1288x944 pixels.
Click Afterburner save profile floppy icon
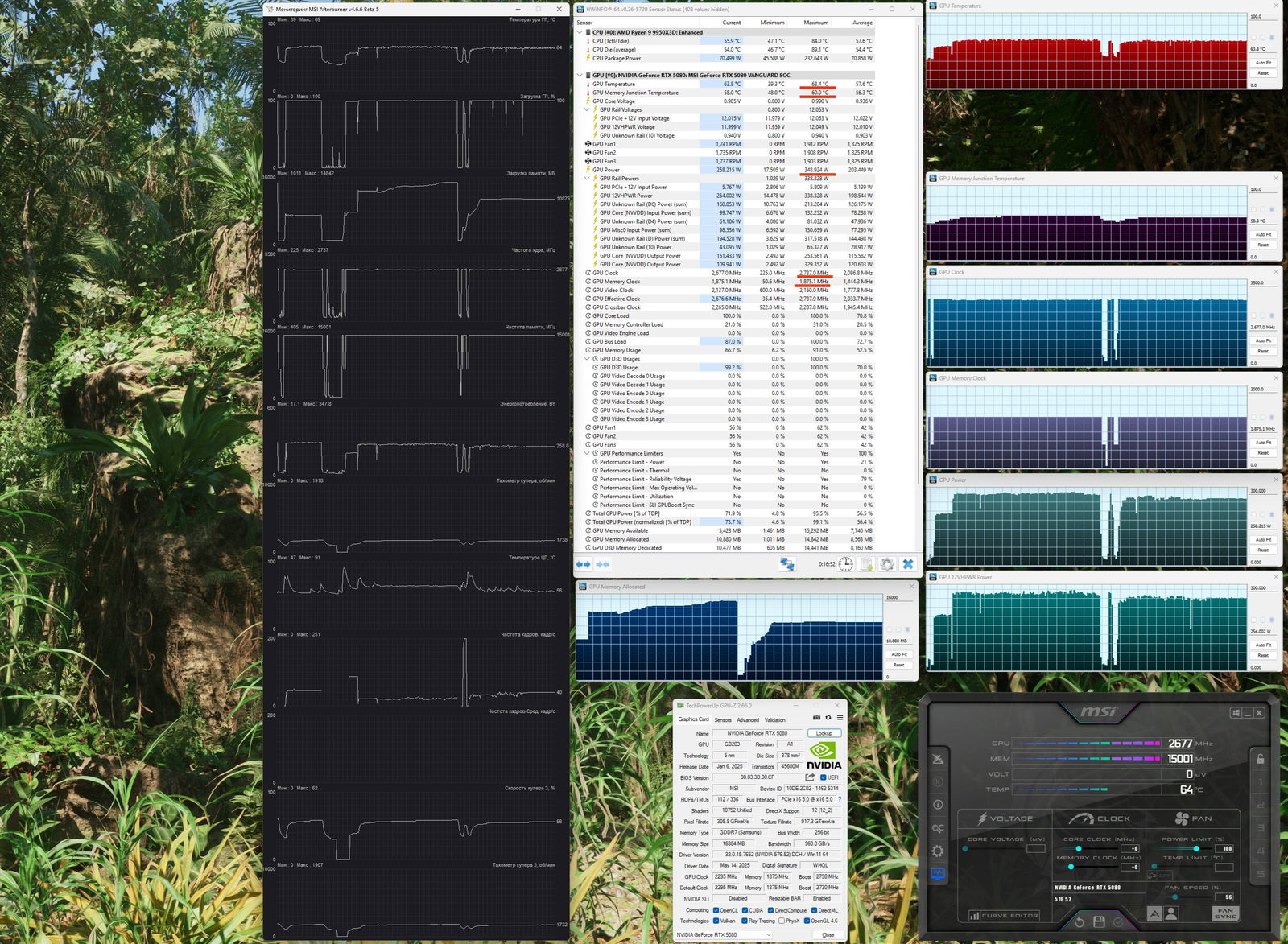click(1099, 922)
